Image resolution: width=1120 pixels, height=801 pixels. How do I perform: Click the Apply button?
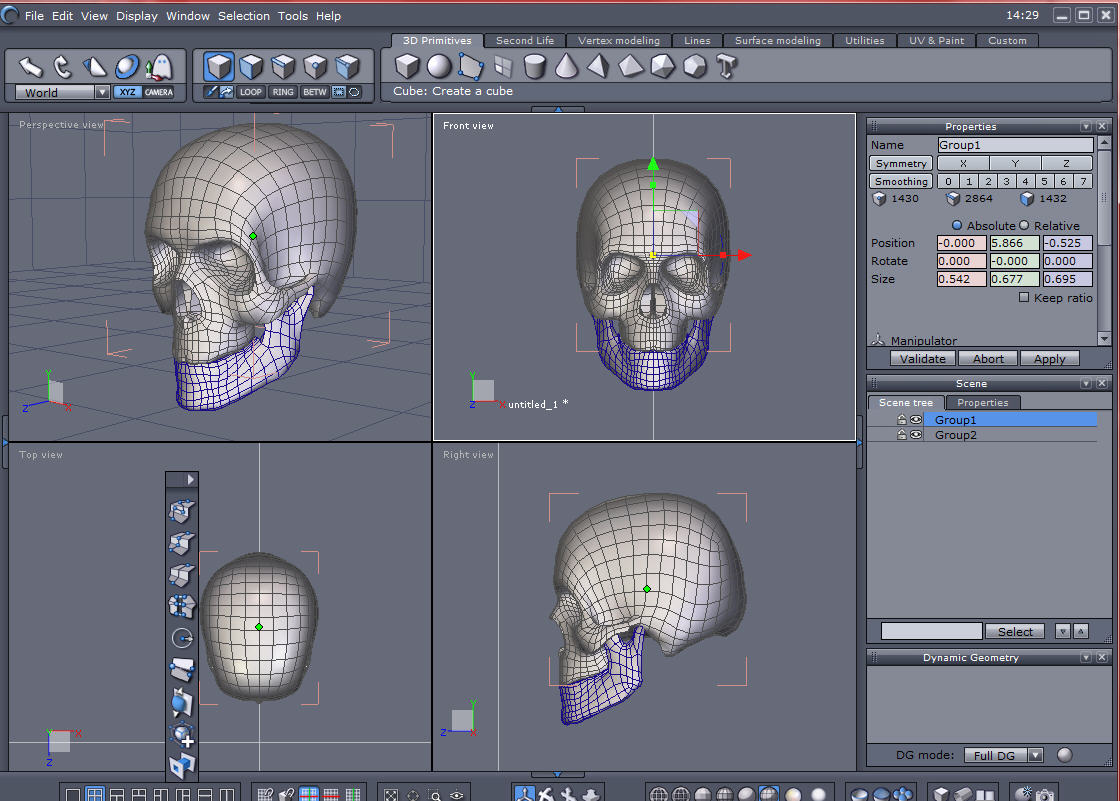tap(1049, 359)
